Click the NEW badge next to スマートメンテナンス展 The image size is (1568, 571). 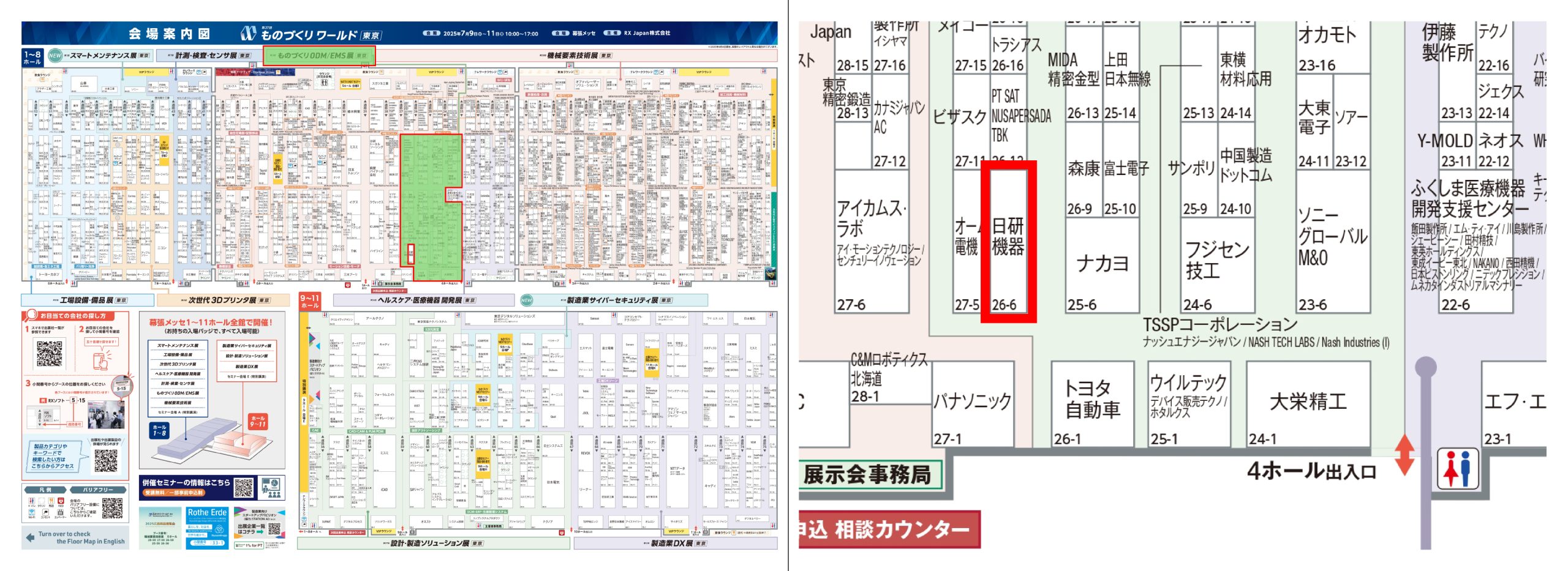coord(55,55)
